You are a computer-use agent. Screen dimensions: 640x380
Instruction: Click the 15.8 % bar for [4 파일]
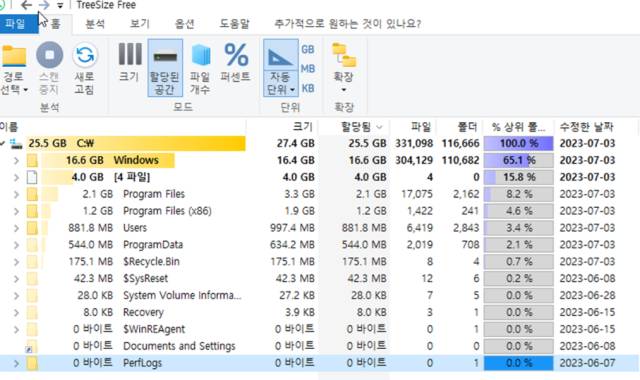click(518, 177)
